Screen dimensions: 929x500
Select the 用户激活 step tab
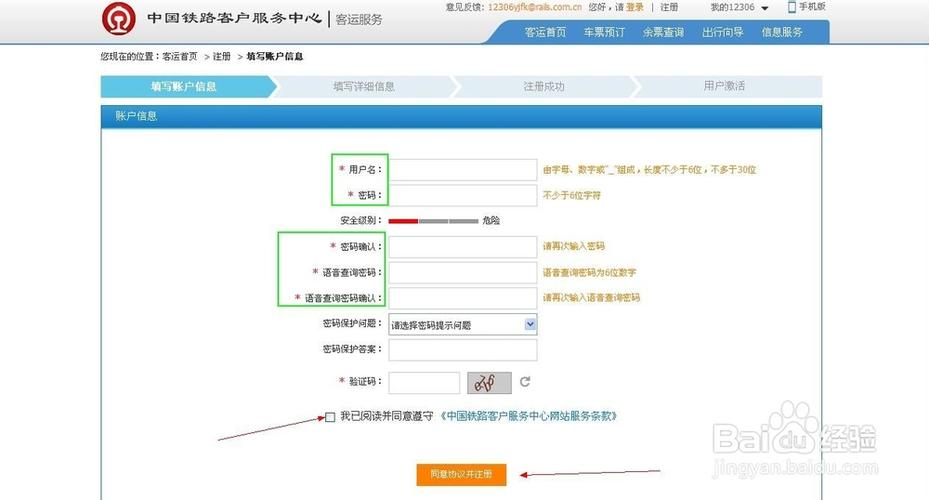724,86
